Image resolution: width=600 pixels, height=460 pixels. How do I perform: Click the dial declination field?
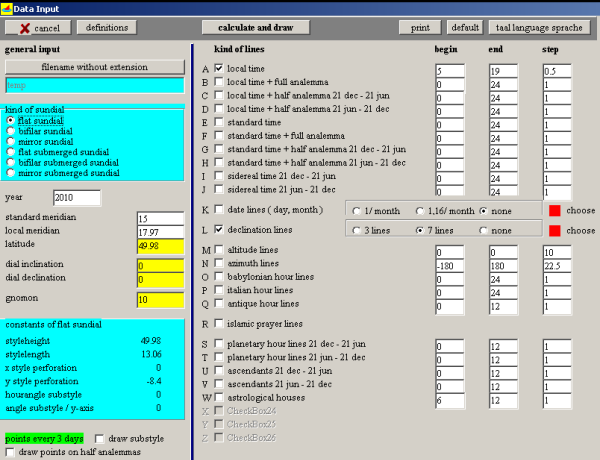(160, 280)
